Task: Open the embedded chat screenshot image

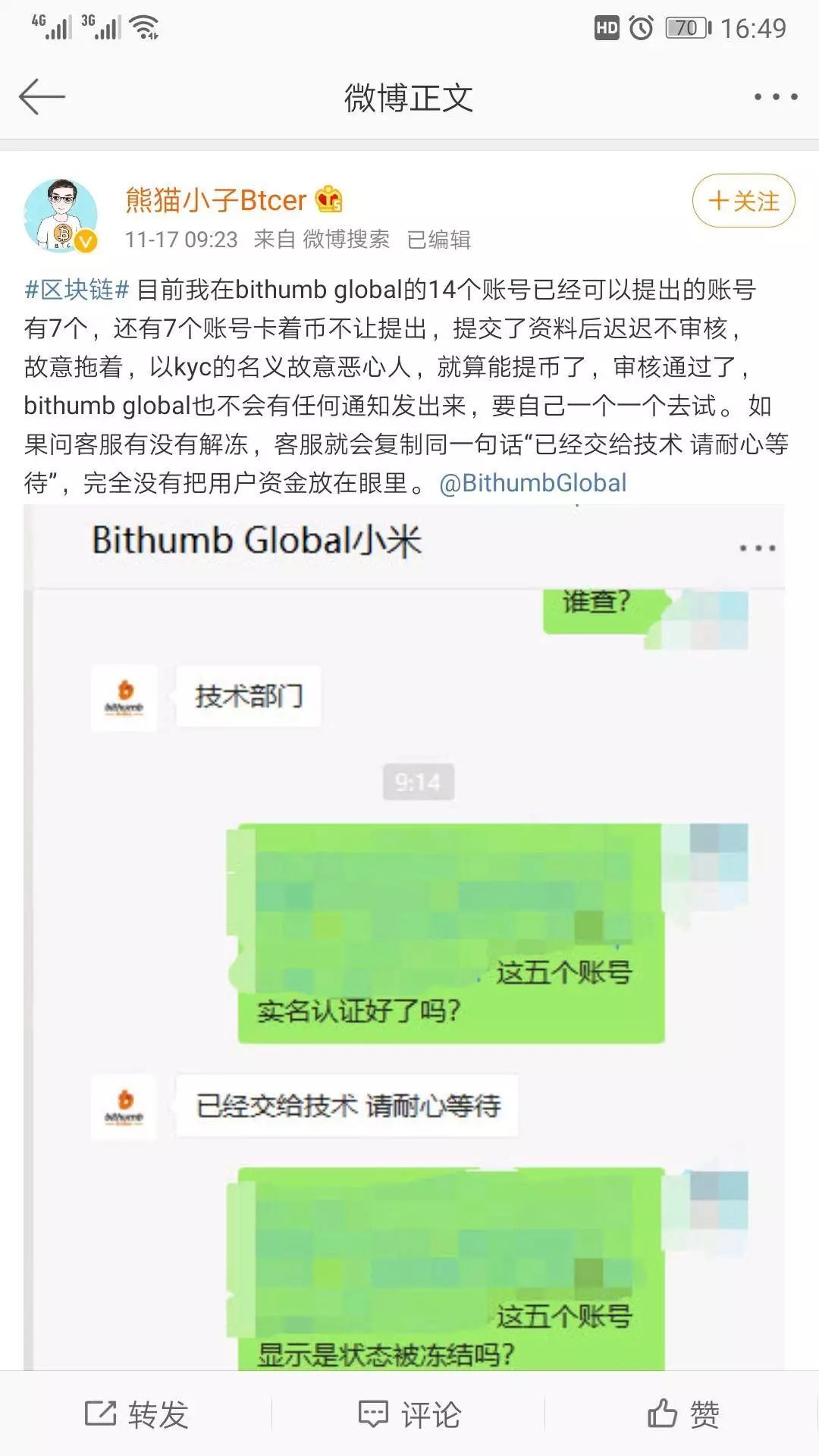Action: [404, 937]
